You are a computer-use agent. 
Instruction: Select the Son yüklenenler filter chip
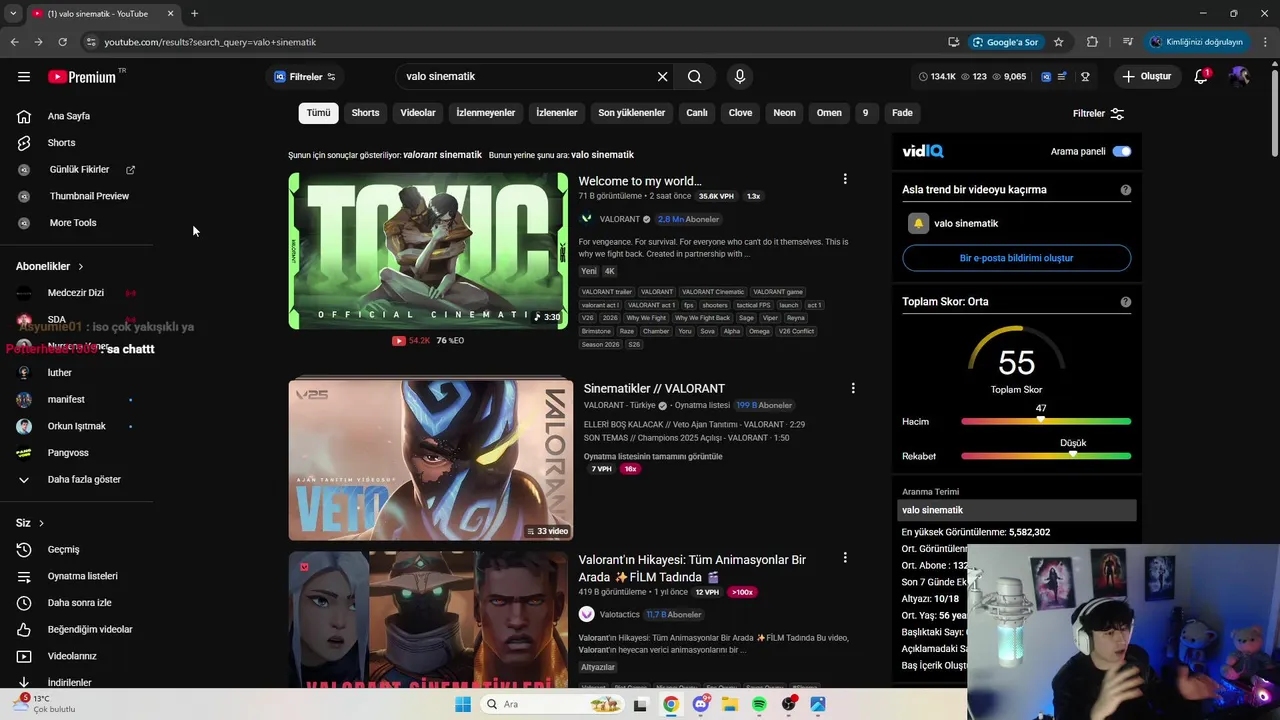[x=631, y=113]
